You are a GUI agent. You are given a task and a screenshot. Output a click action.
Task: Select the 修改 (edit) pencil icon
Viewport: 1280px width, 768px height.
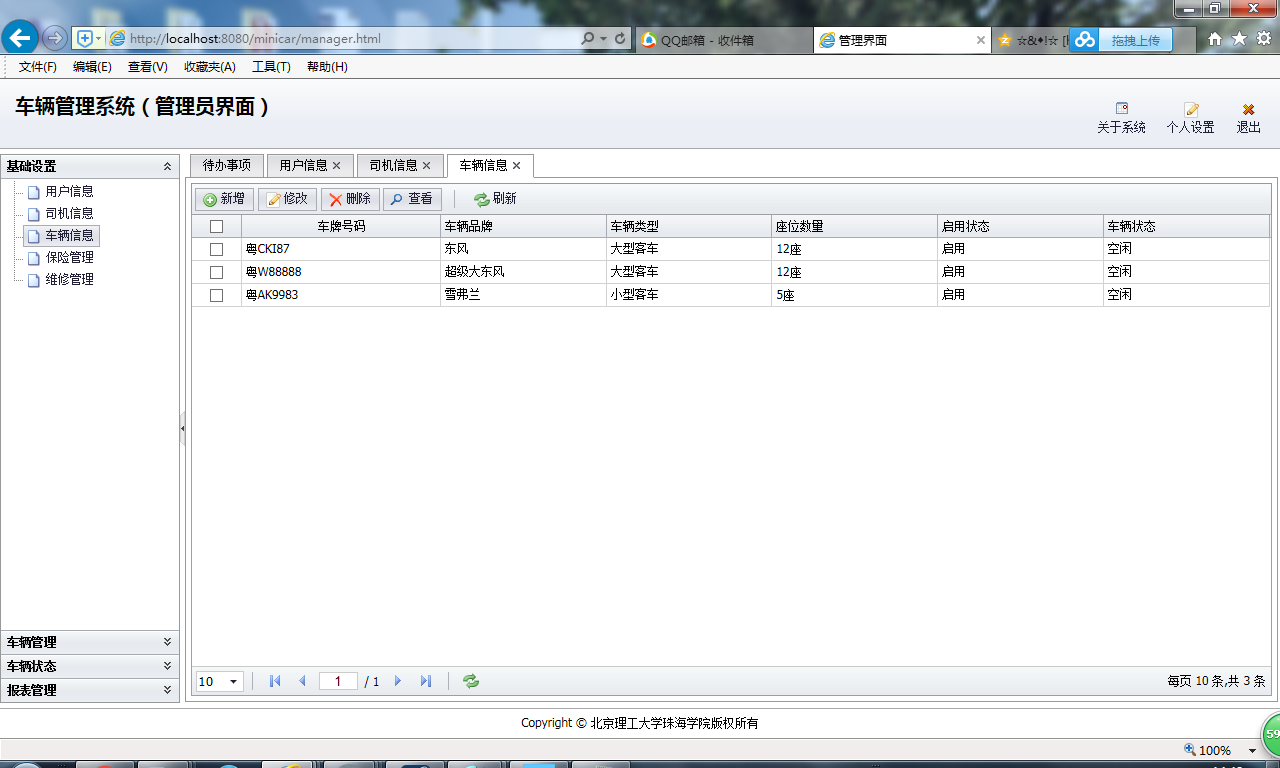pyautogui.click(x=272, y=199)
